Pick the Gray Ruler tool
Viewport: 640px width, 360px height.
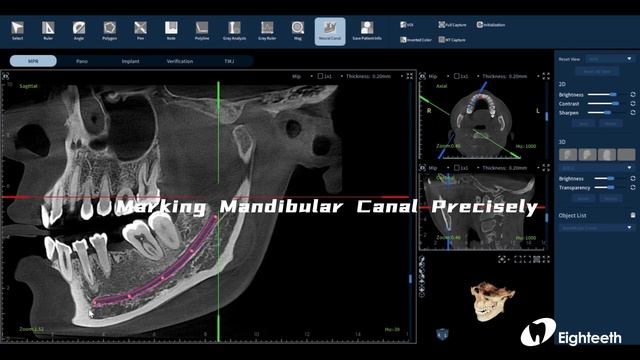pos(267,31)
